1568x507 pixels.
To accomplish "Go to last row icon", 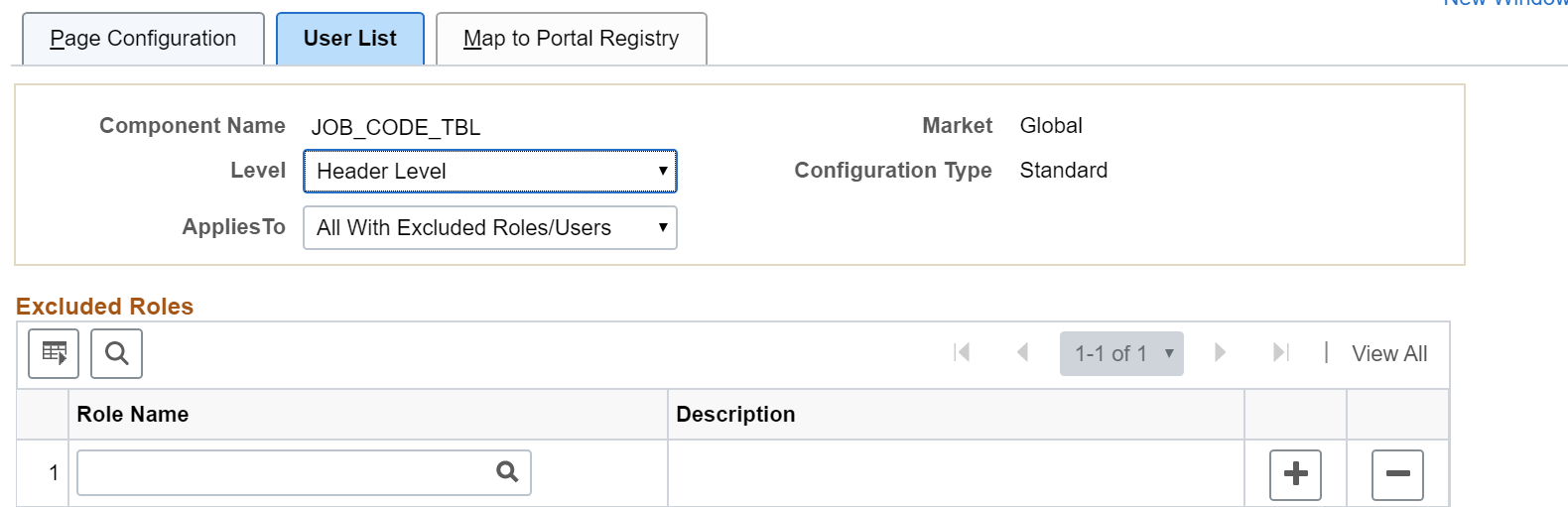I will 1281,352.
